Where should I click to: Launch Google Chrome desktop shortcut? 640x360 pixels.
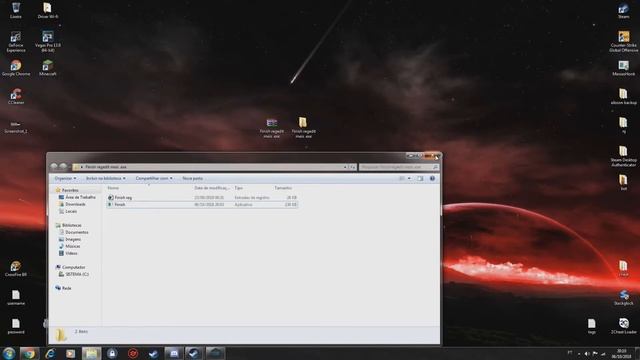tap(16, 68)
